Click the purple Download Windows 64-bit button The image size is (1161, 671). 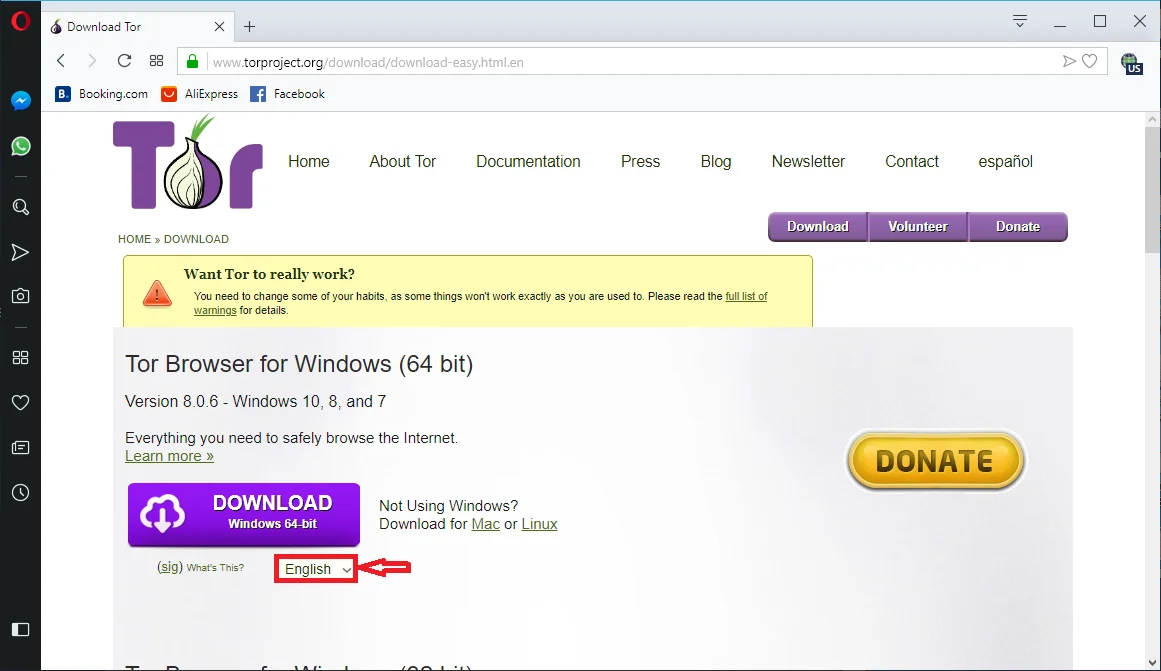244,514
